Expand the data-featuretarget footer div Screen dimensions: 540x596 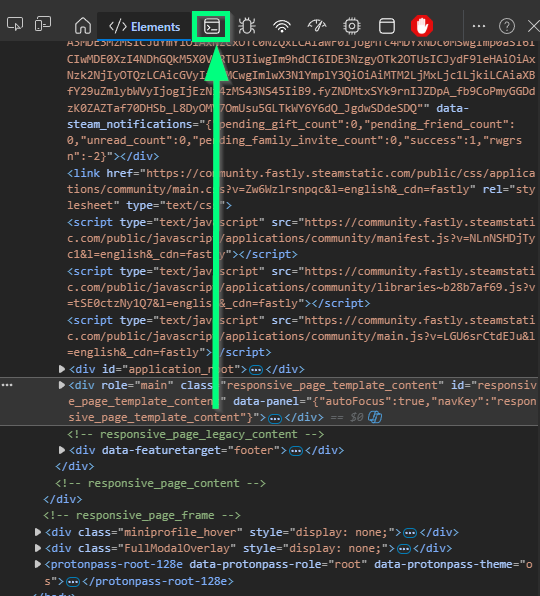pos(61,450)
